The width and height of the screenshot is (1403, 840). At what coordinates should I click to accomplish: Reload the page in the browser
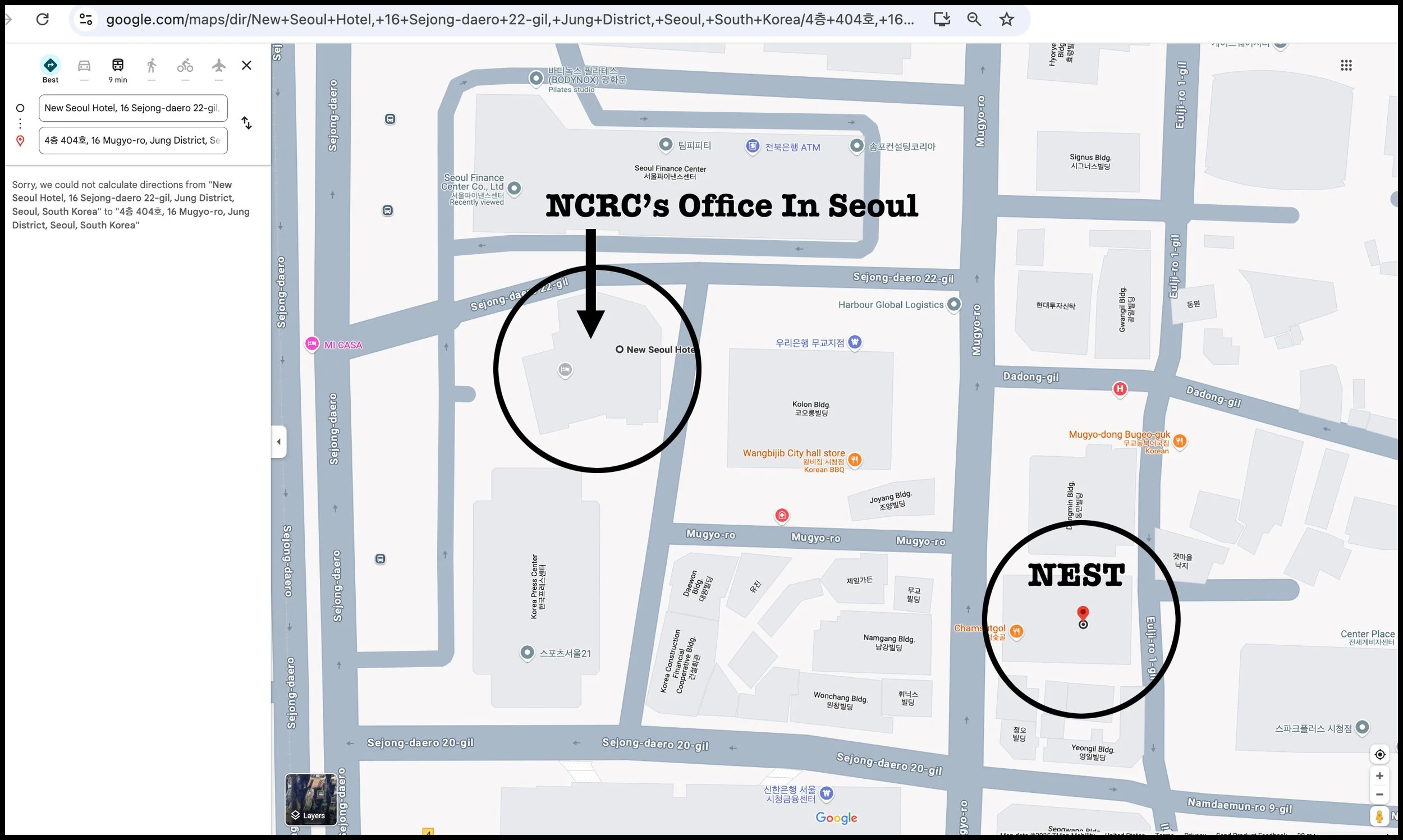pos(43,19)
